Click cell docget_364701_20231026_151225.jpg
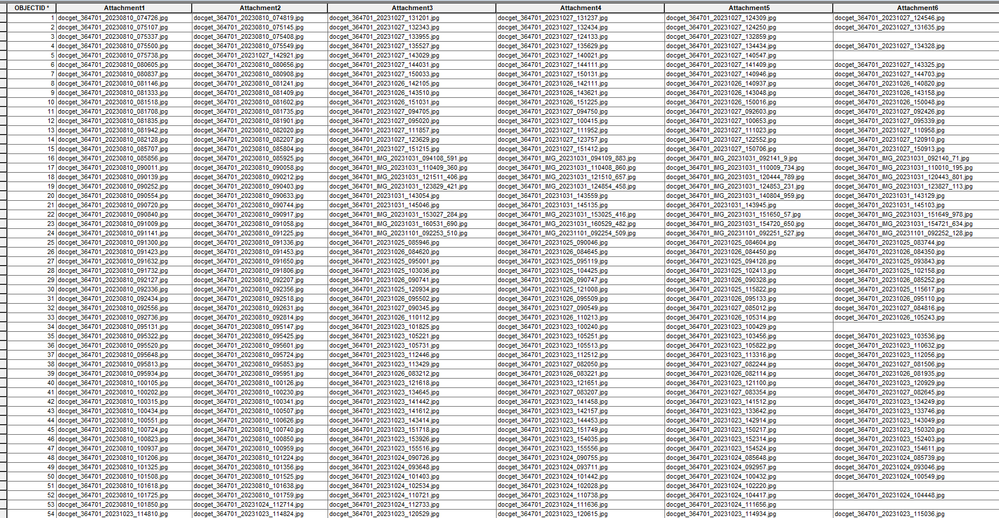 pyautogui.click(x=580, y=102)
